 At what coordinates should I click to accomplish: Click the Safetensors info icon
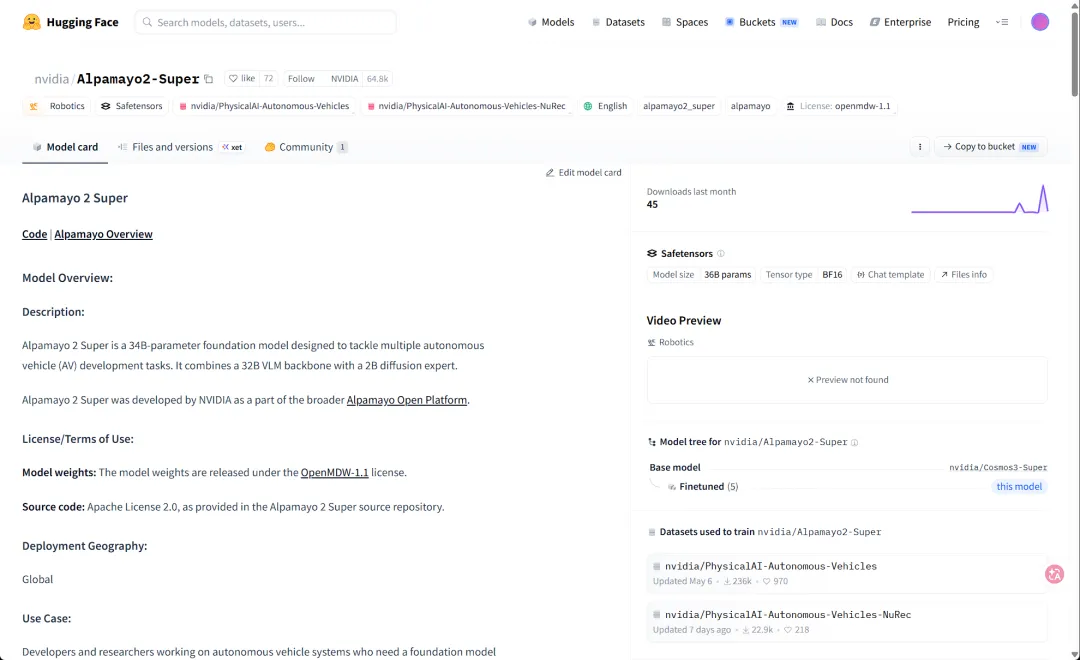(720, 254)
